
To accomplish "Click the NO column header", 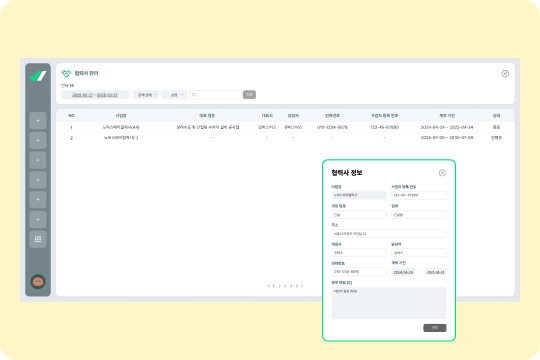I will point(71,116).
